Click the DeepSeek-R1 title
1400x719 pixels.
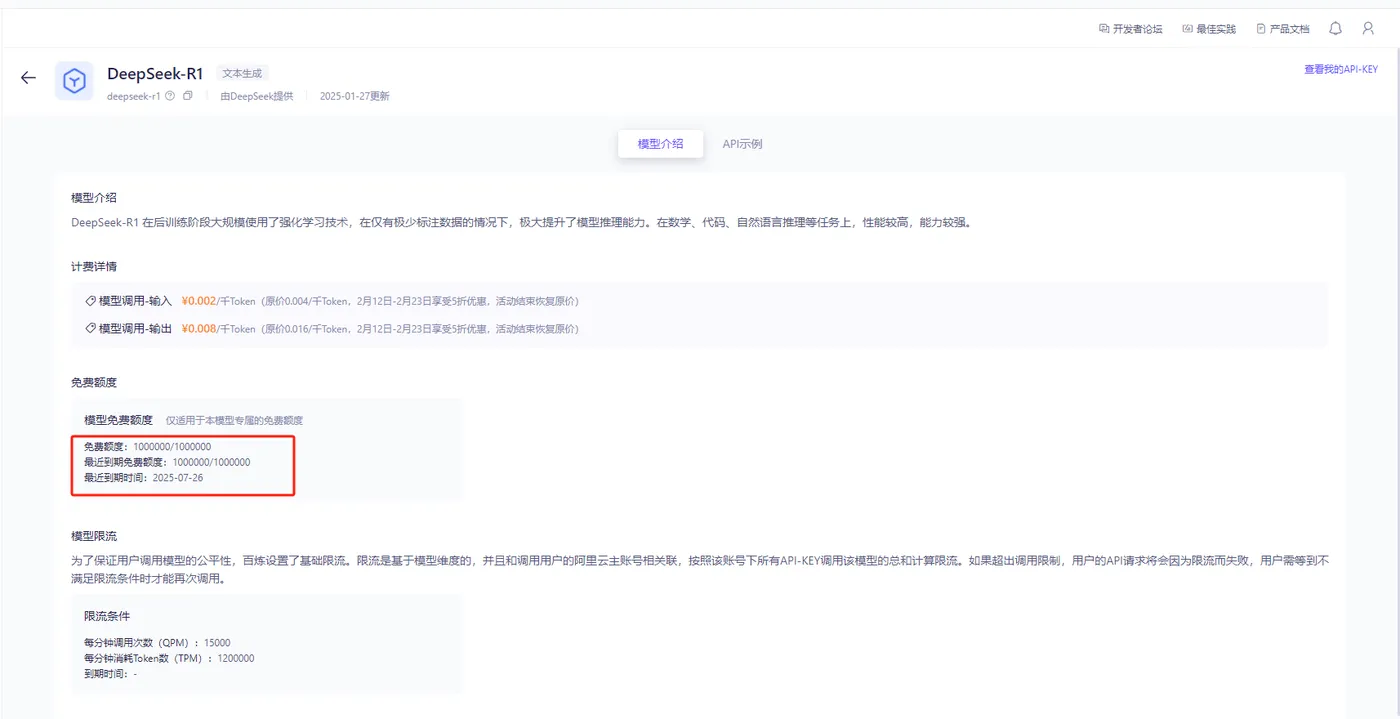pos(155,74)
